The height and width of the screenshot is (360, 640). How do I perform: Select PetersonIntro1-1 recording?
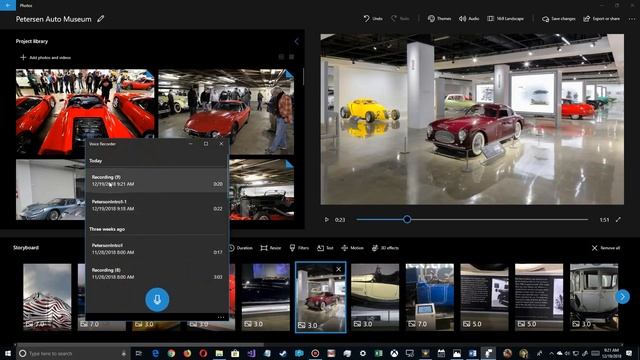157,205
